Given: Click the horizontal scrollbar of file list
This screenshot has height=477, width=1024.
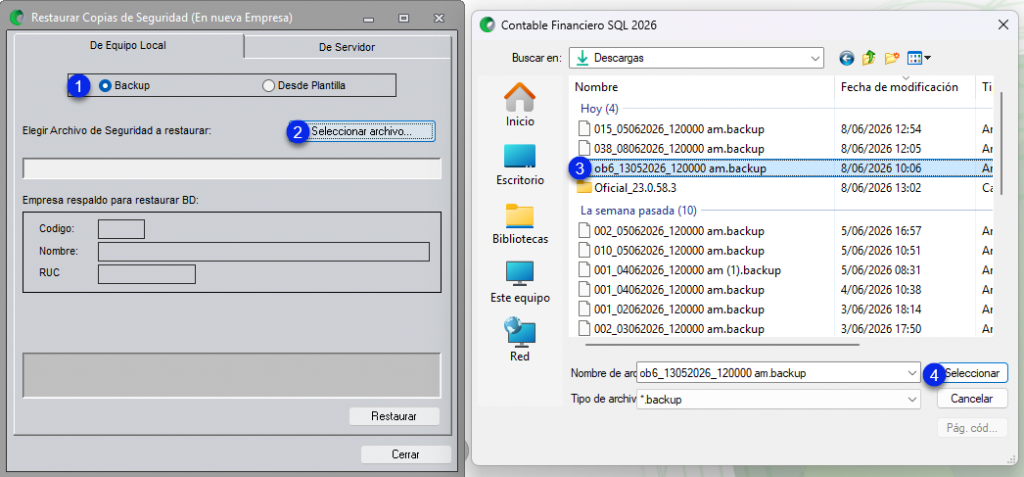Looking at the screenshot, I should [x=722, y=344].
